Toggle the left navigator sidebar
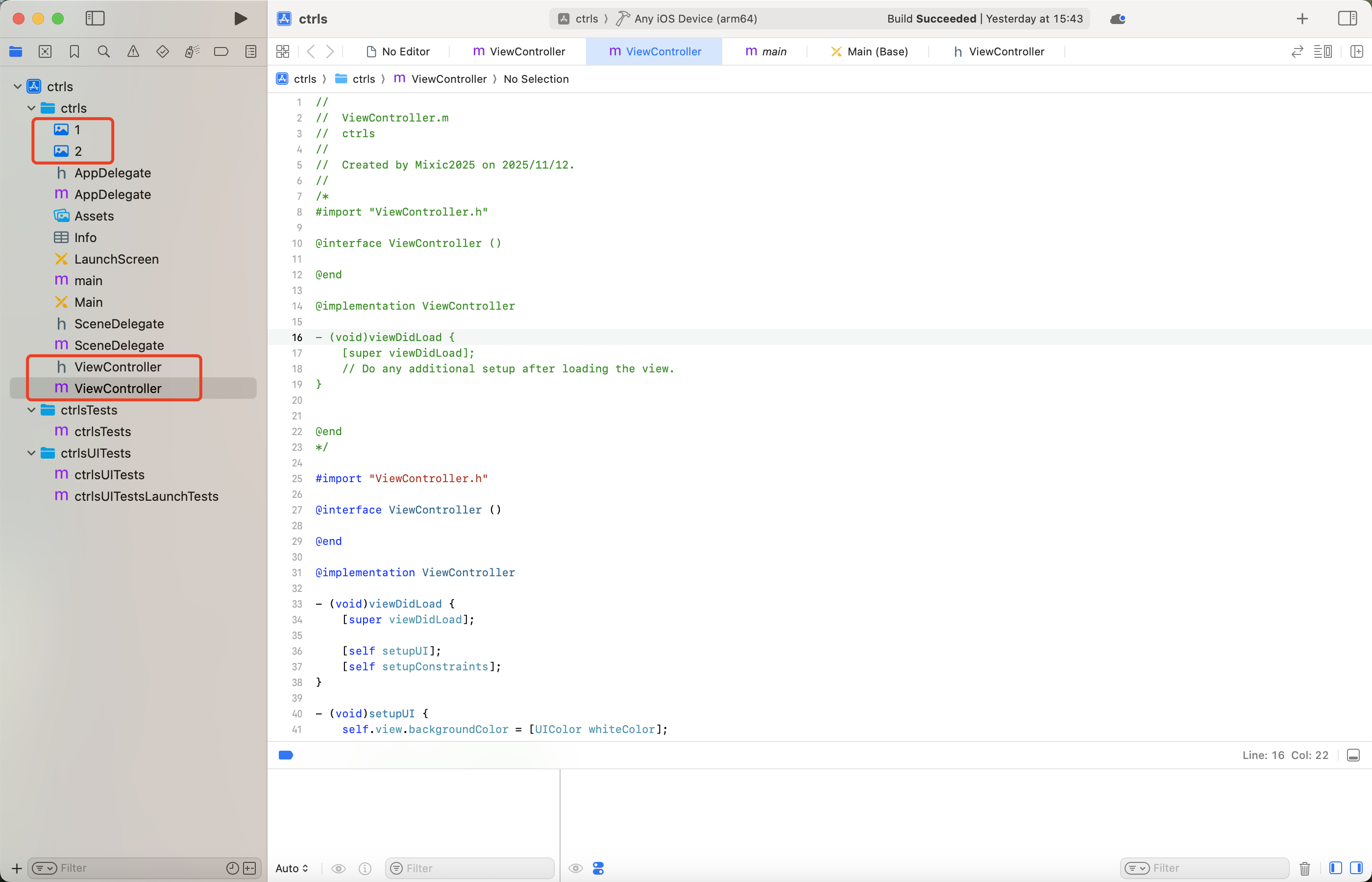This screenshot has width=1372, height=882. tap(95, 19)
